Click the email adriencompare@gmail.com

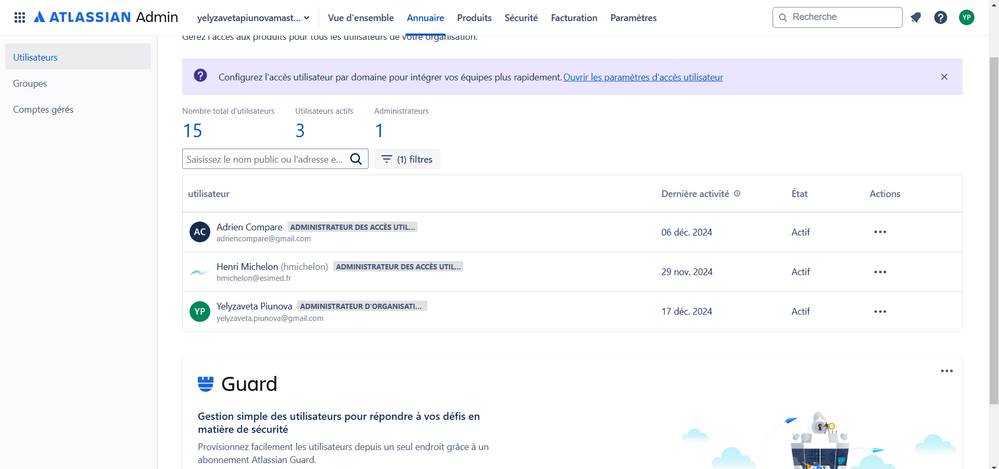[x=263, y=239]
